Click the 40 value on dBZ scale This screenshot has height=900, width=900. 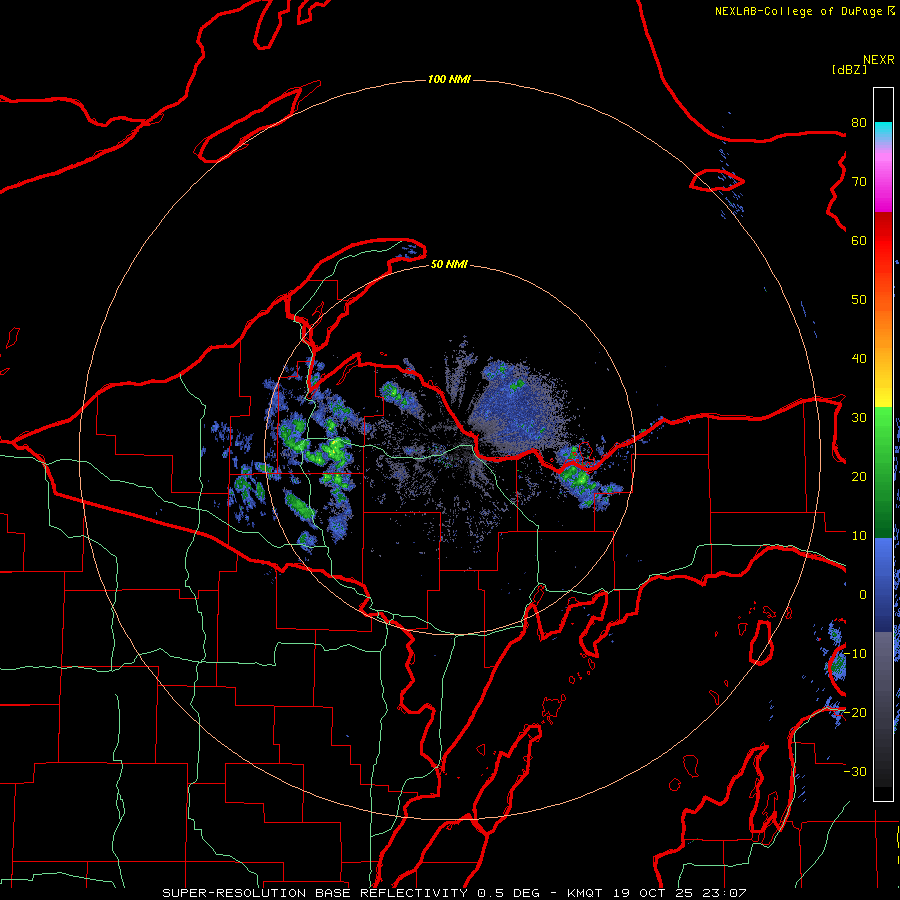point(859,358)
